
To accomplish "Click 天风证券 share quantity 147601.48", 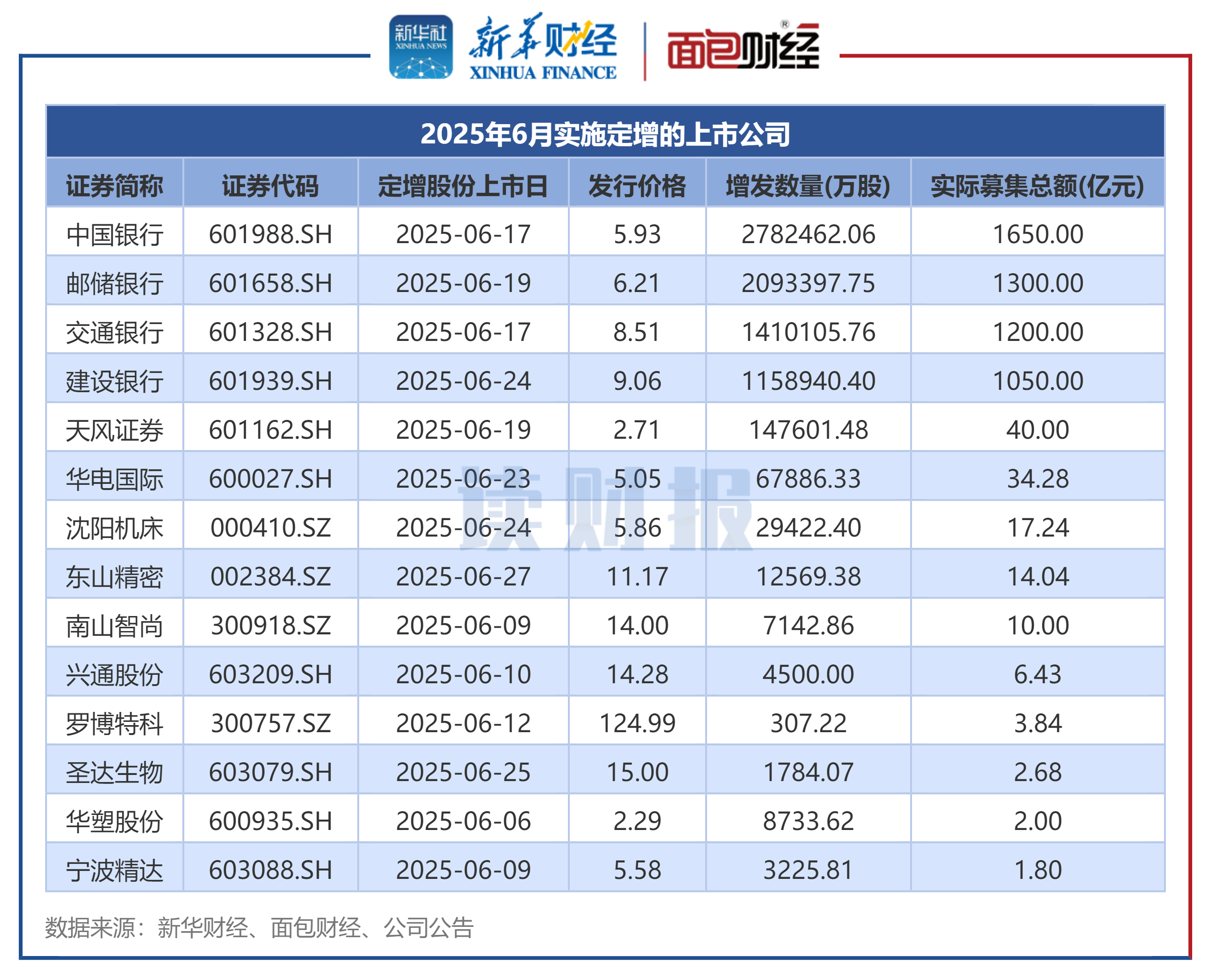I will click(x=808, y=430).
